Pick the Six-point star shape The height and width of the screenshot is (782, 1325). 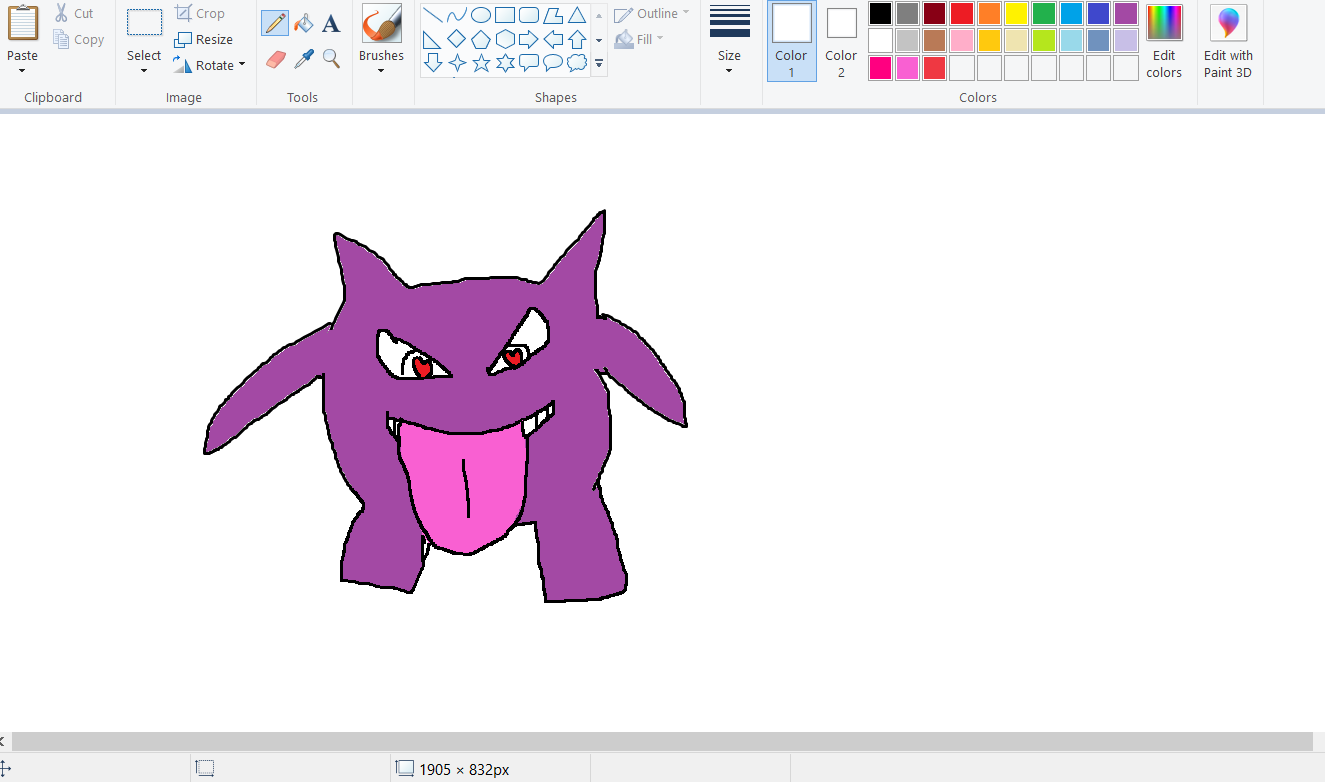click(x=505, y=63)
